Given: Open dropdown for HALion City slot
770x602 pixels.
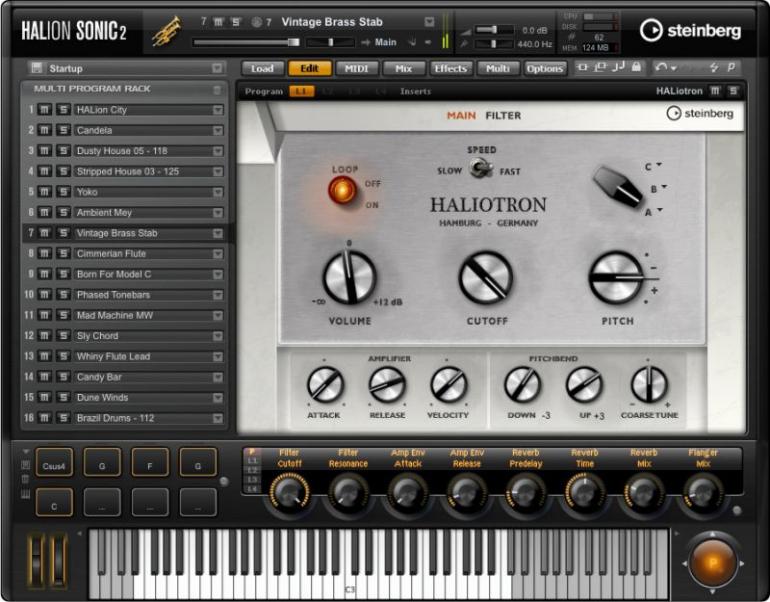Looking at the screenshot, I should pos(218,110).
